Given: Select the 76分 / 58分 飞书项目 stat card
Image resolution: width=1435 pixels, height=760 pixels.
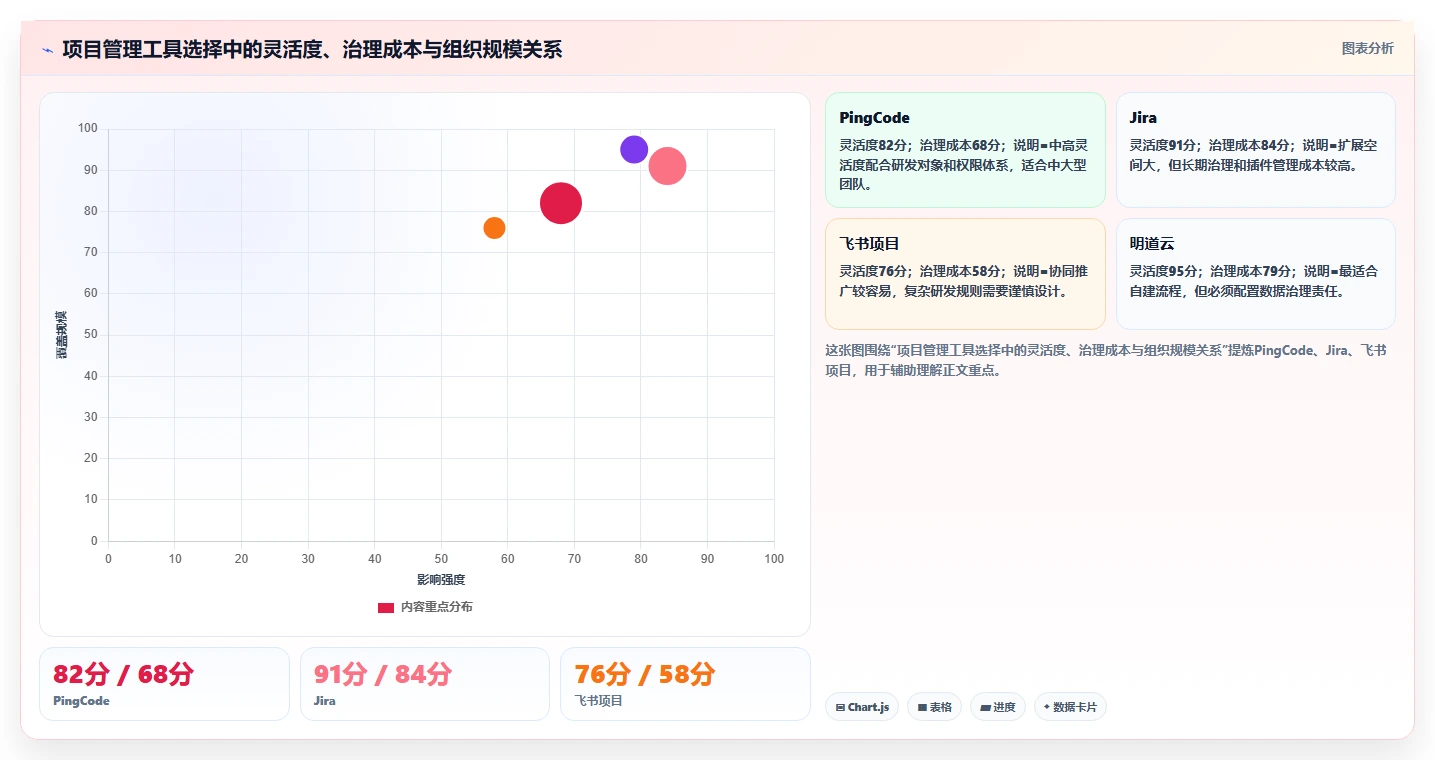Looking at the screenshot, I should 685,684.
